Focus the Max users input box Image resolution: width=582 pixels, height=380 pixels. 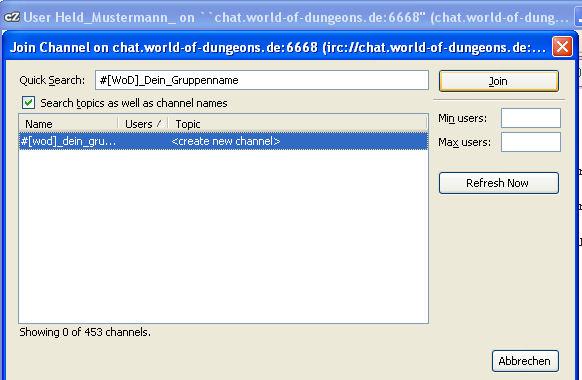click(x=530, y=142)
